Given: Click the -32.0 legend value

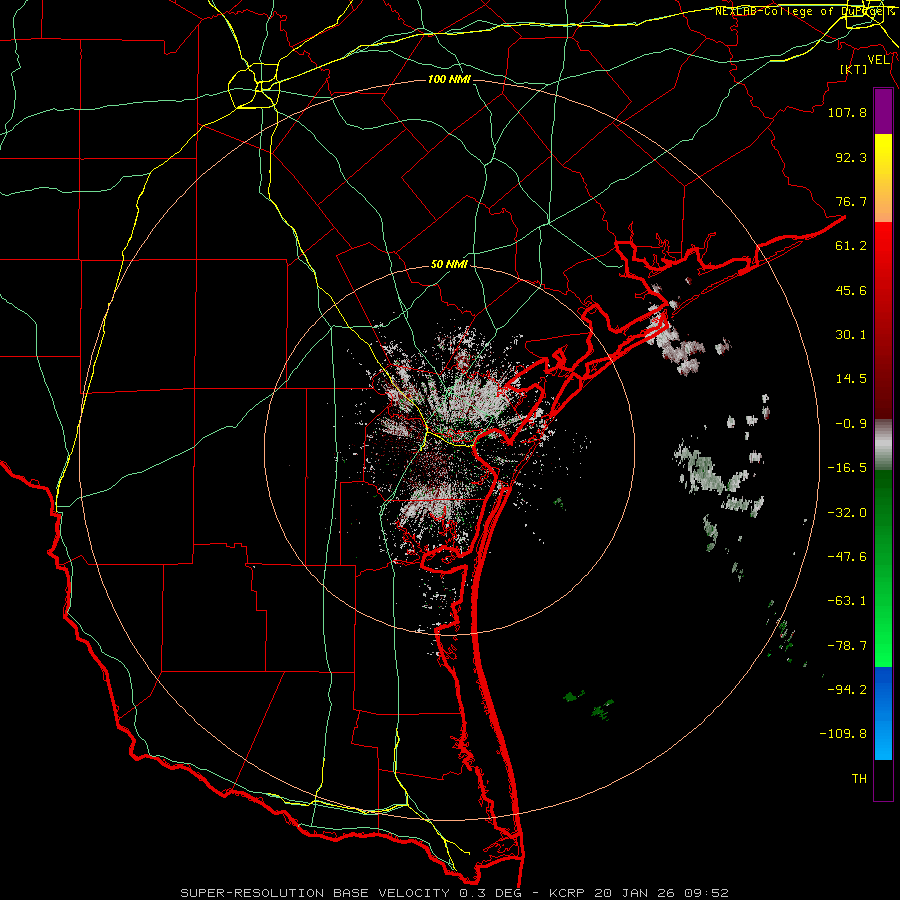Looking at the screenshot, I should [x=847, y=513].
